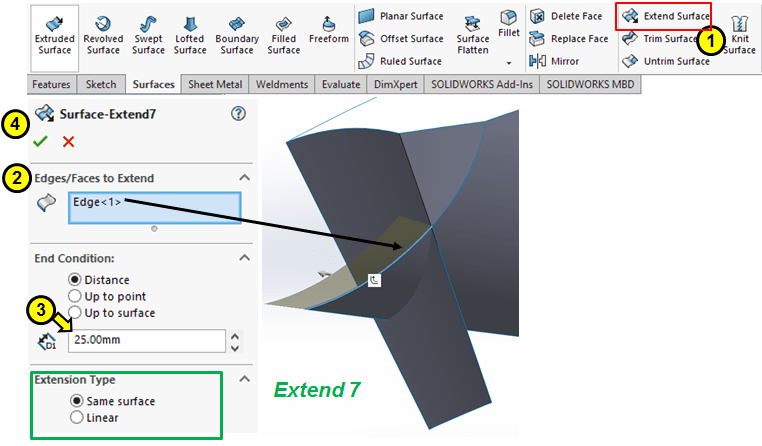762x446 pixels.
Task: Pick the Filled Surface tool
Action: 284,24
